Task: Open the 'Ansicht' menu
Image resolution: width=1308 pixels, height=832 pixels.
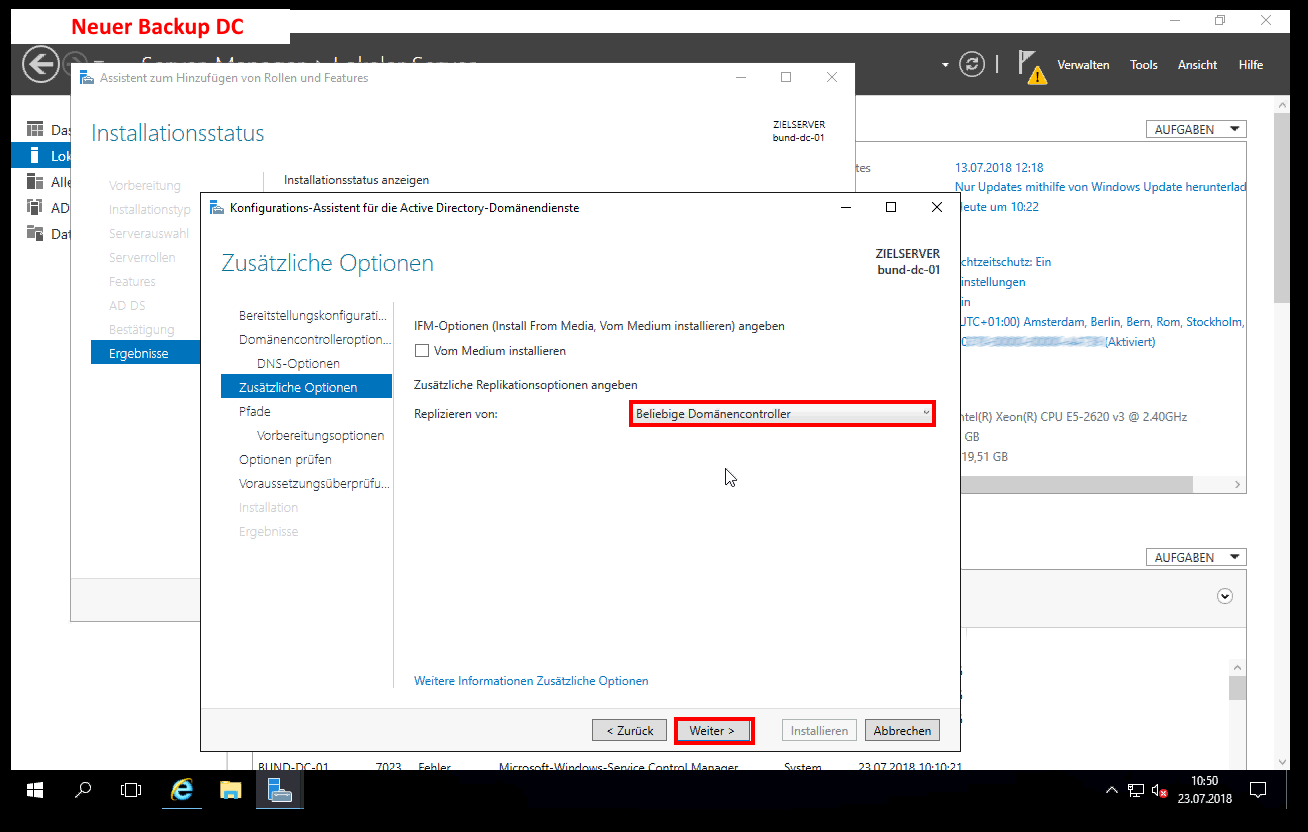Action: 1197,65
